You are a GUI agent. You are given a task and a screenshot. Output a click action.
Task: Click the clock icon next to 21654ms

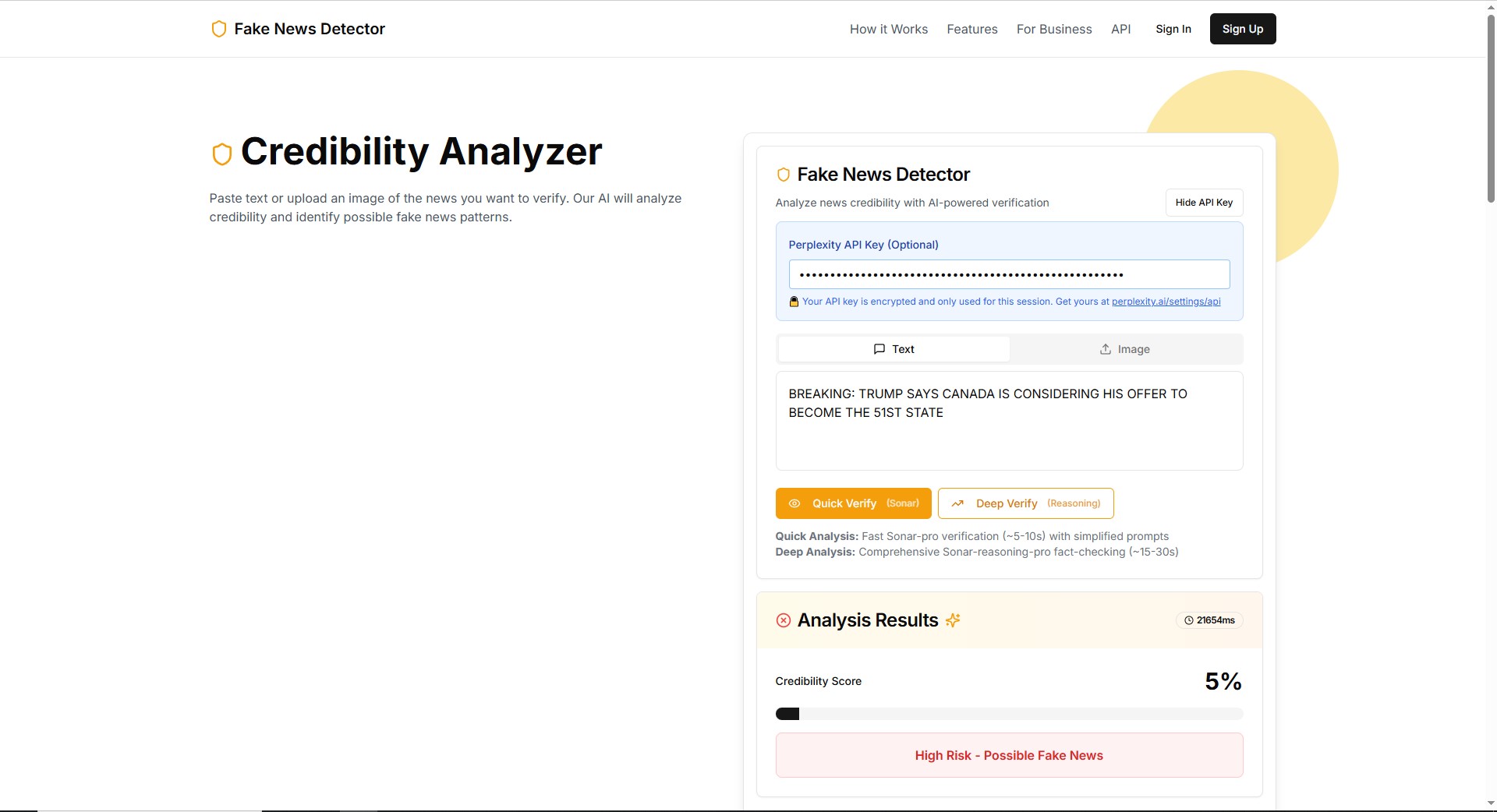pos(1188,620)
